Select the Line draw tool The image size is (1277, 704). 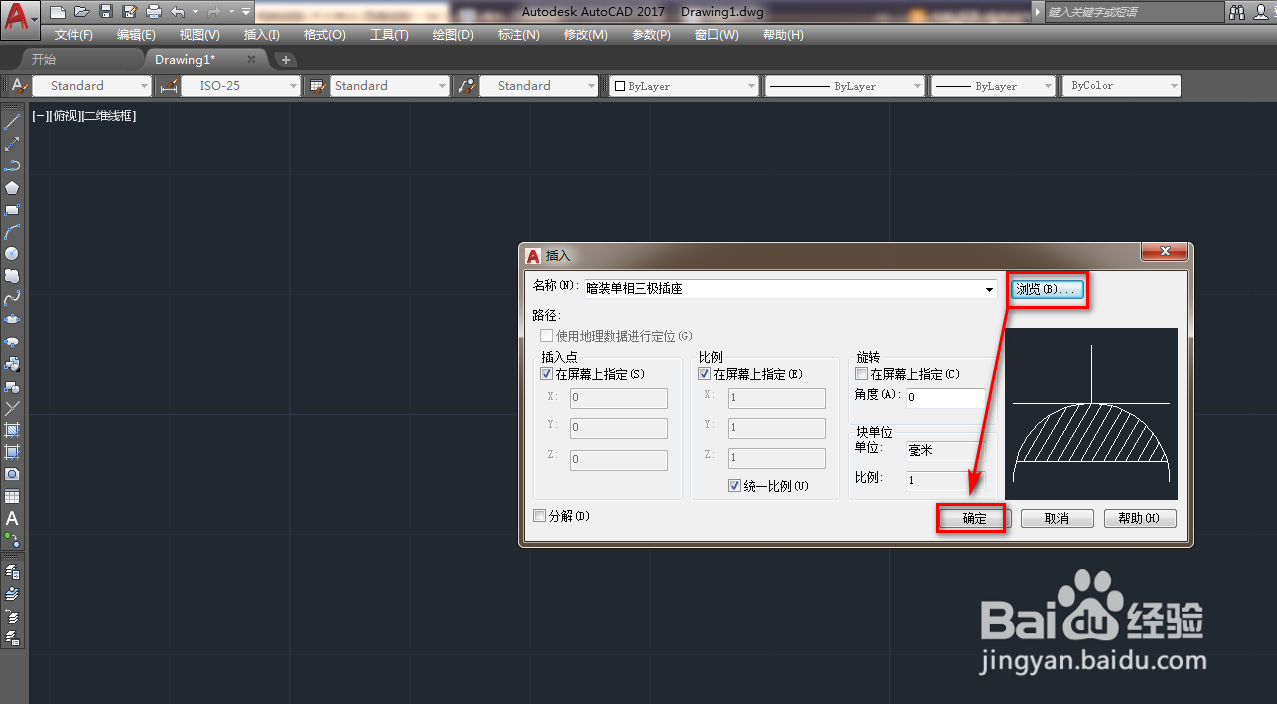coord(12,122)
